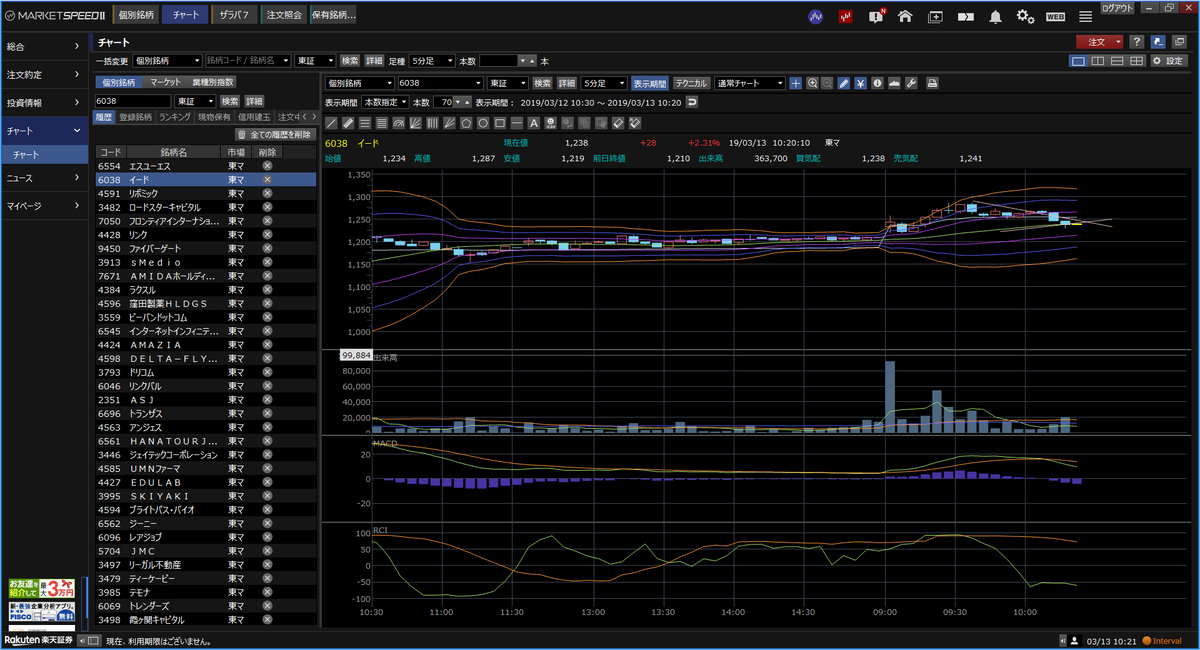1200x650 pixels.
Task: Switch to four-chart grid layout
Action: [1136, 61]
